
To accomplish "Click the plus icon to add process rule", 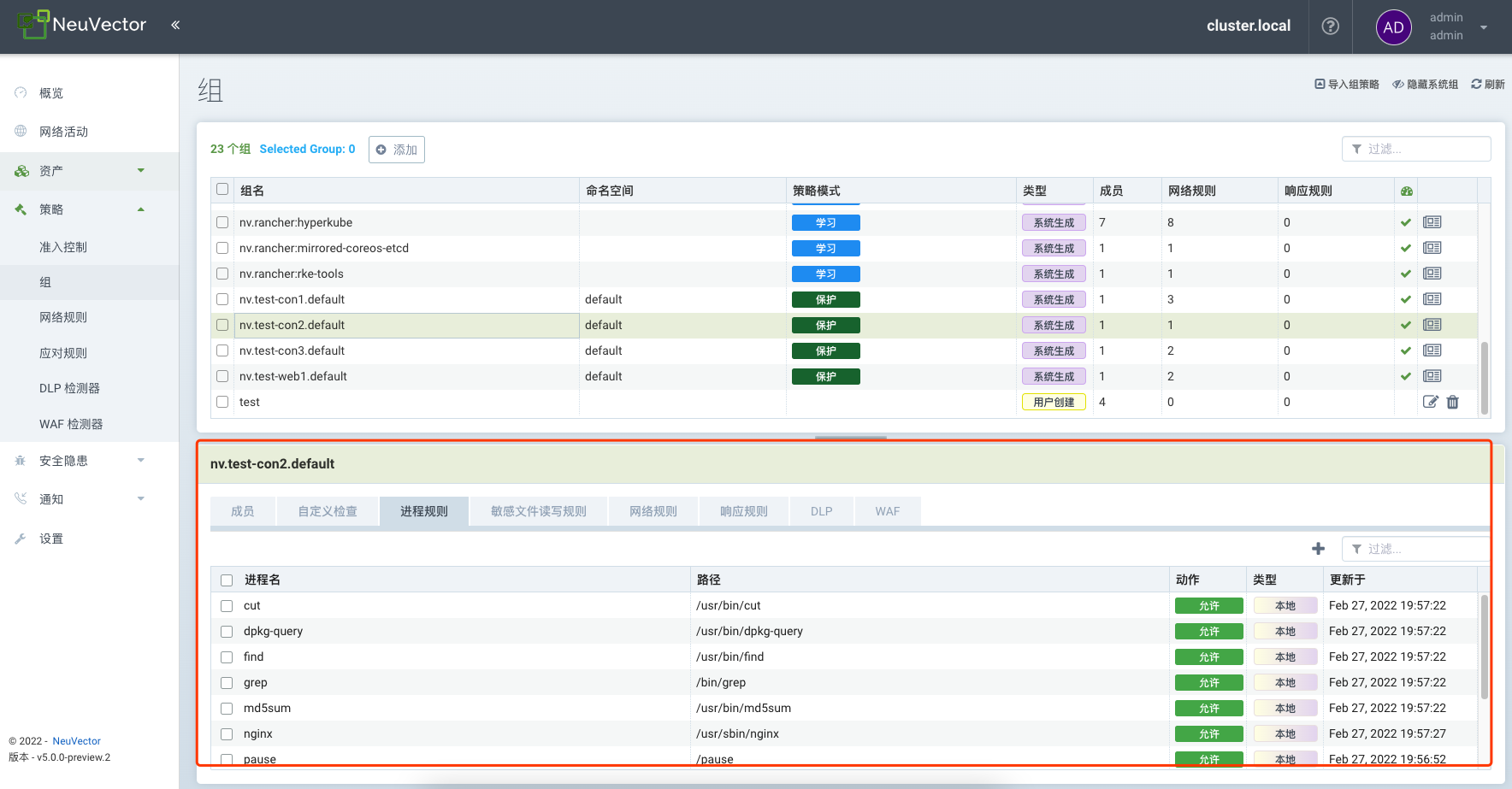I will [1318, 549].
